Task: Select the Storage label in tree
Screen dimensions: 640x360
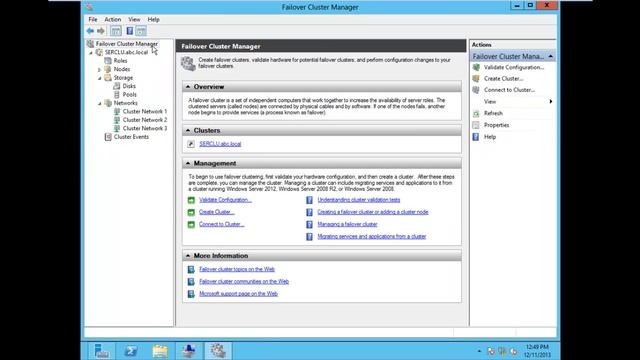Action: [123, 78]
